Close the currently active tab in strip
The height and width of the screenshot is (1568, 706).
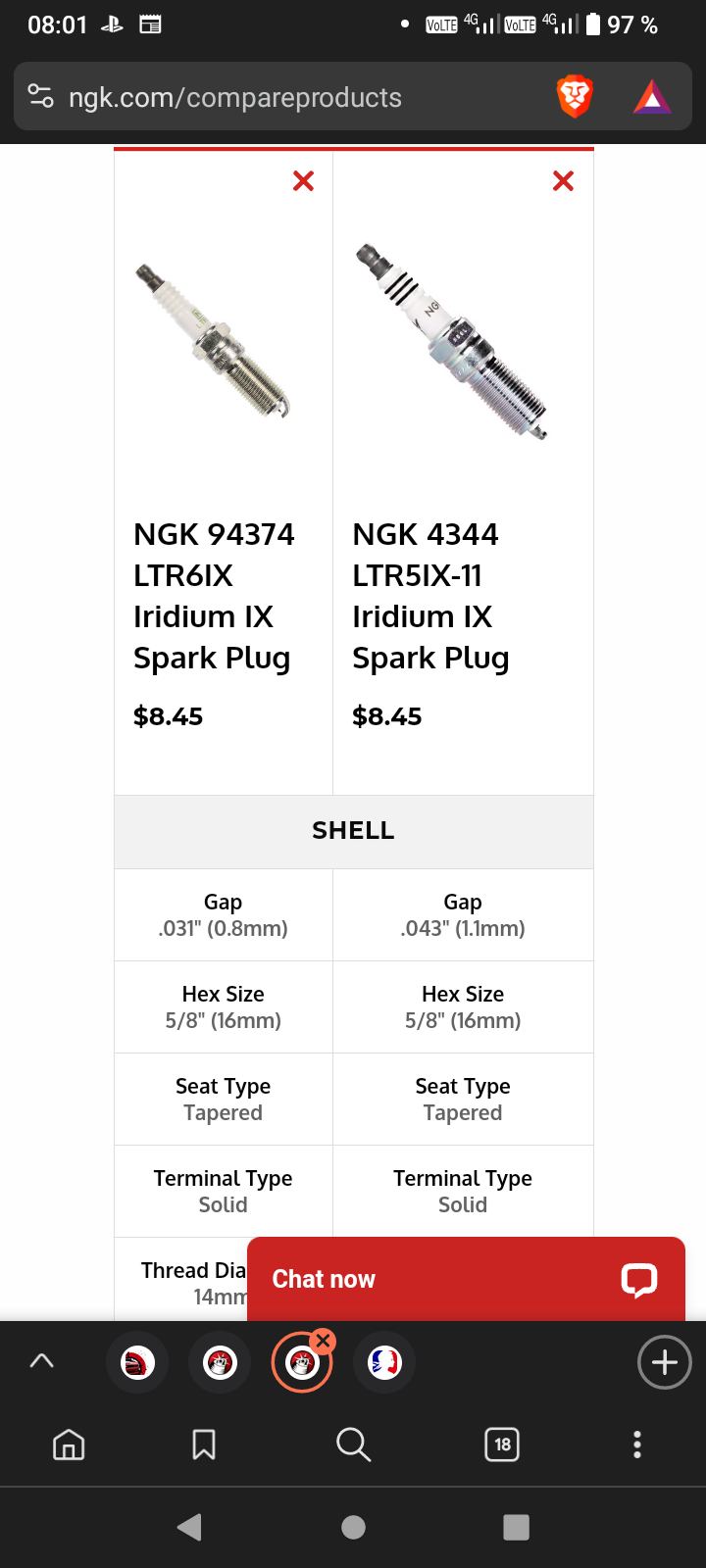323,1341
